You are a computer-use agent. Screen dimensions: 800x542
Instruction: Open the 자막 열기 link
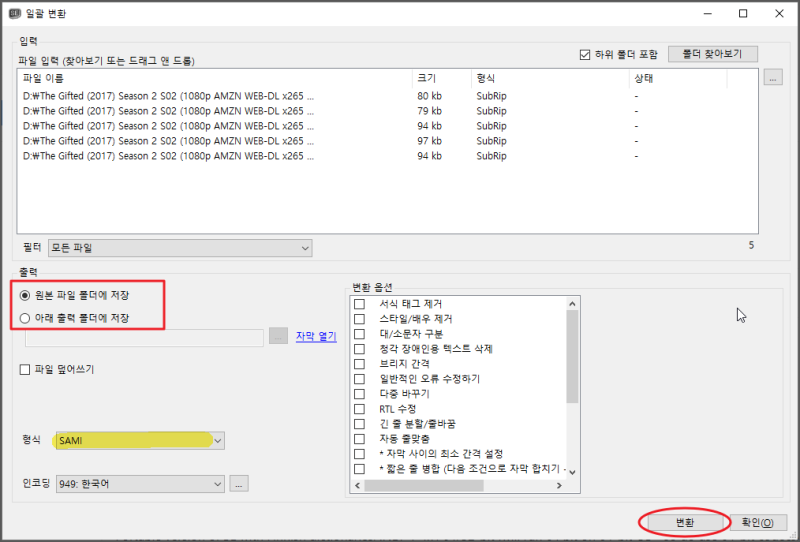pyautogui.click(x=316, y=336)
